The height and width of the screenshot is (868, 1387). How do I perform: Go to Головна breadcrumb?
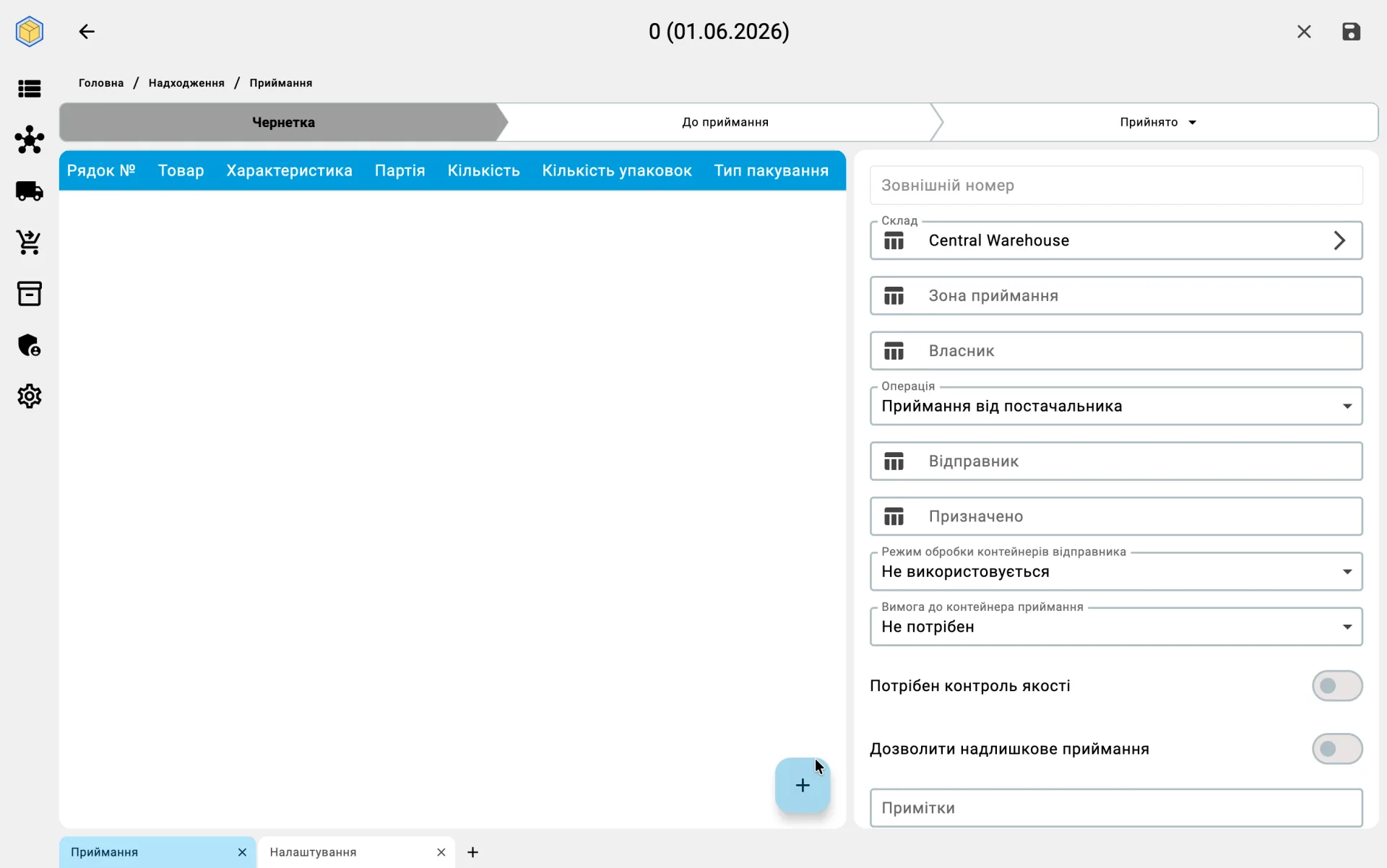tap(101, 83)
